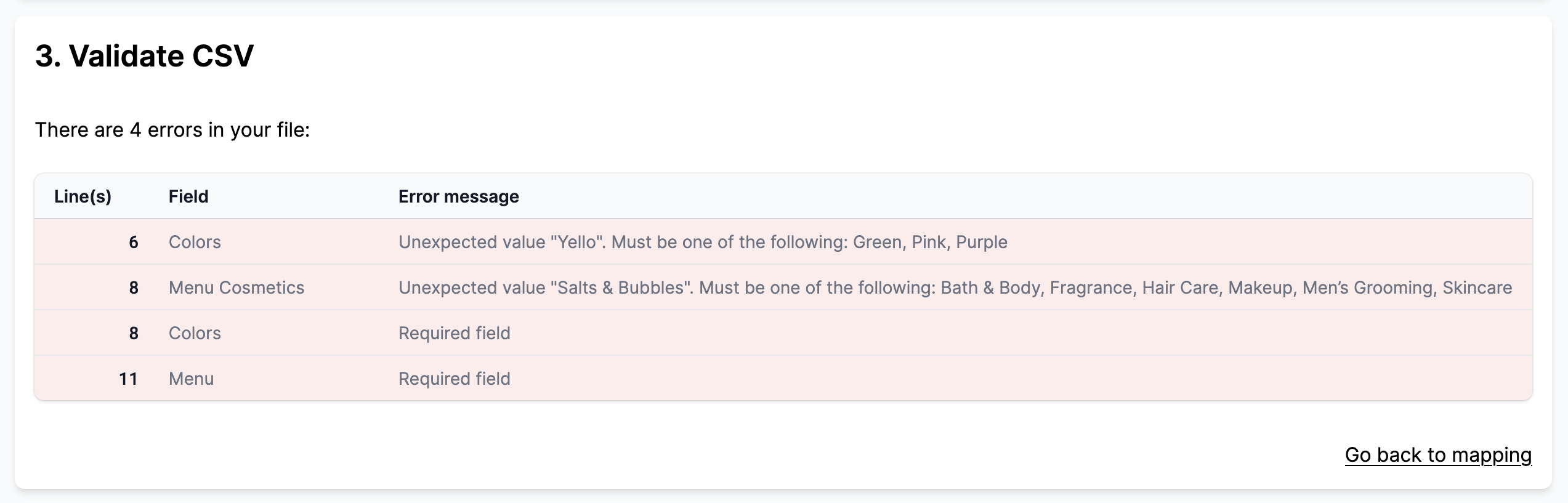This screenshot has width=1568, height=503.
Task: Click the Field column header
Action: (x=188, y=196)
